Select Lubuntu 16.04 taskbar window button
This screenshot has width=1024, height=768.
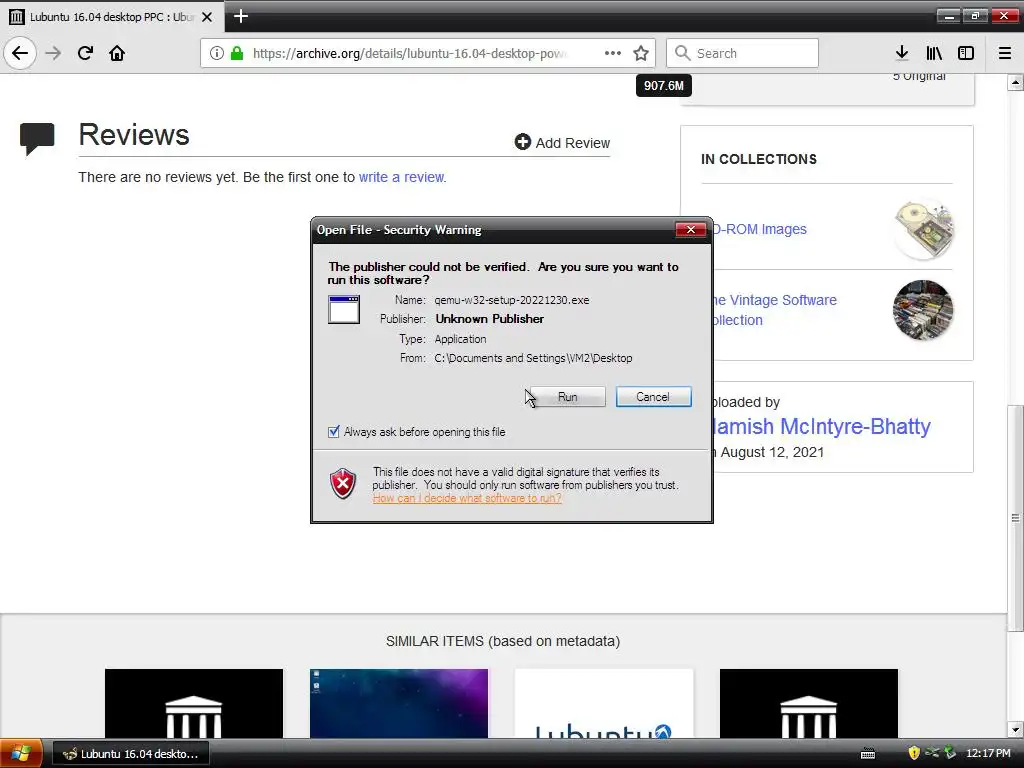coord(130,754)
